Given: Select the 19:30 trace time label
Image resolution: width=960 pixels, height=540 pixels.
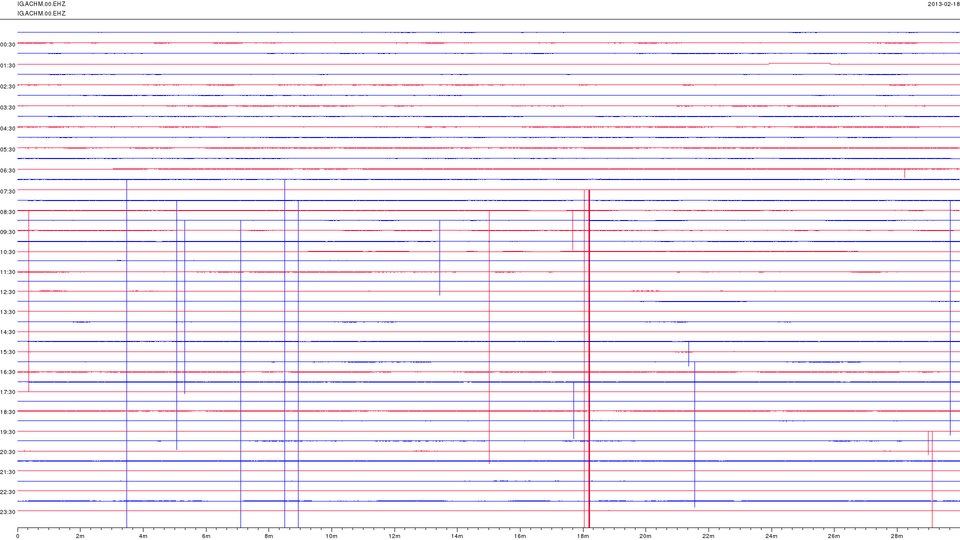Looking at the screenshot, I should [8, 432].
